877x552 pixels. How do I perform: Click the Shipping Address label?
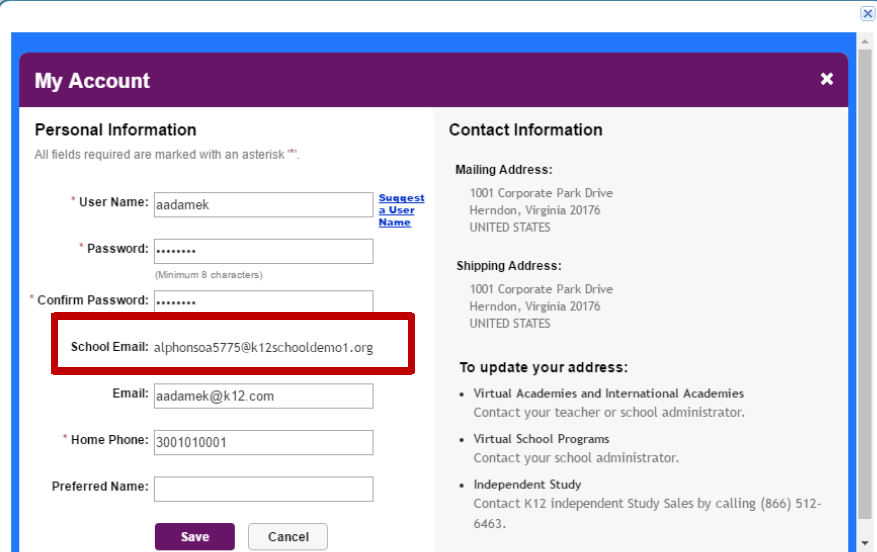click(x=508, y=266)
